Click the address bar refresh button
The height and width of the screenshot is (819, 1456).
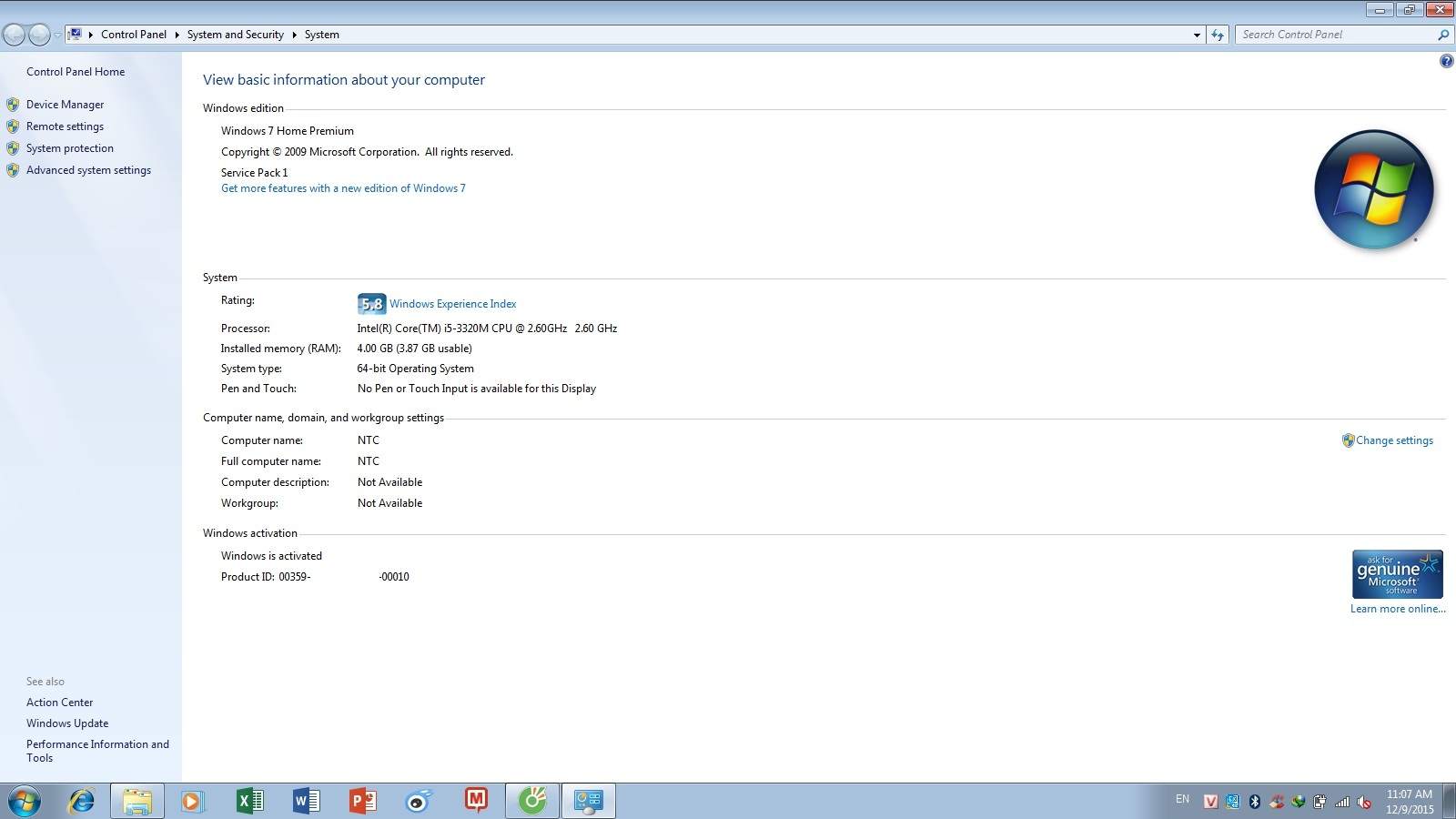(1218, 35)
